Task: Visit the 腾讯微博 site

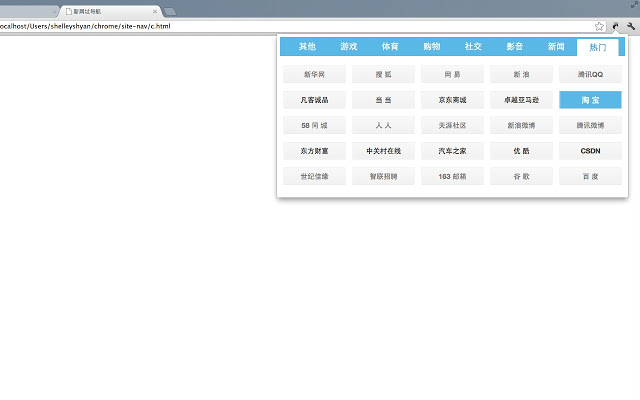Action: click(x=590, y=125)
